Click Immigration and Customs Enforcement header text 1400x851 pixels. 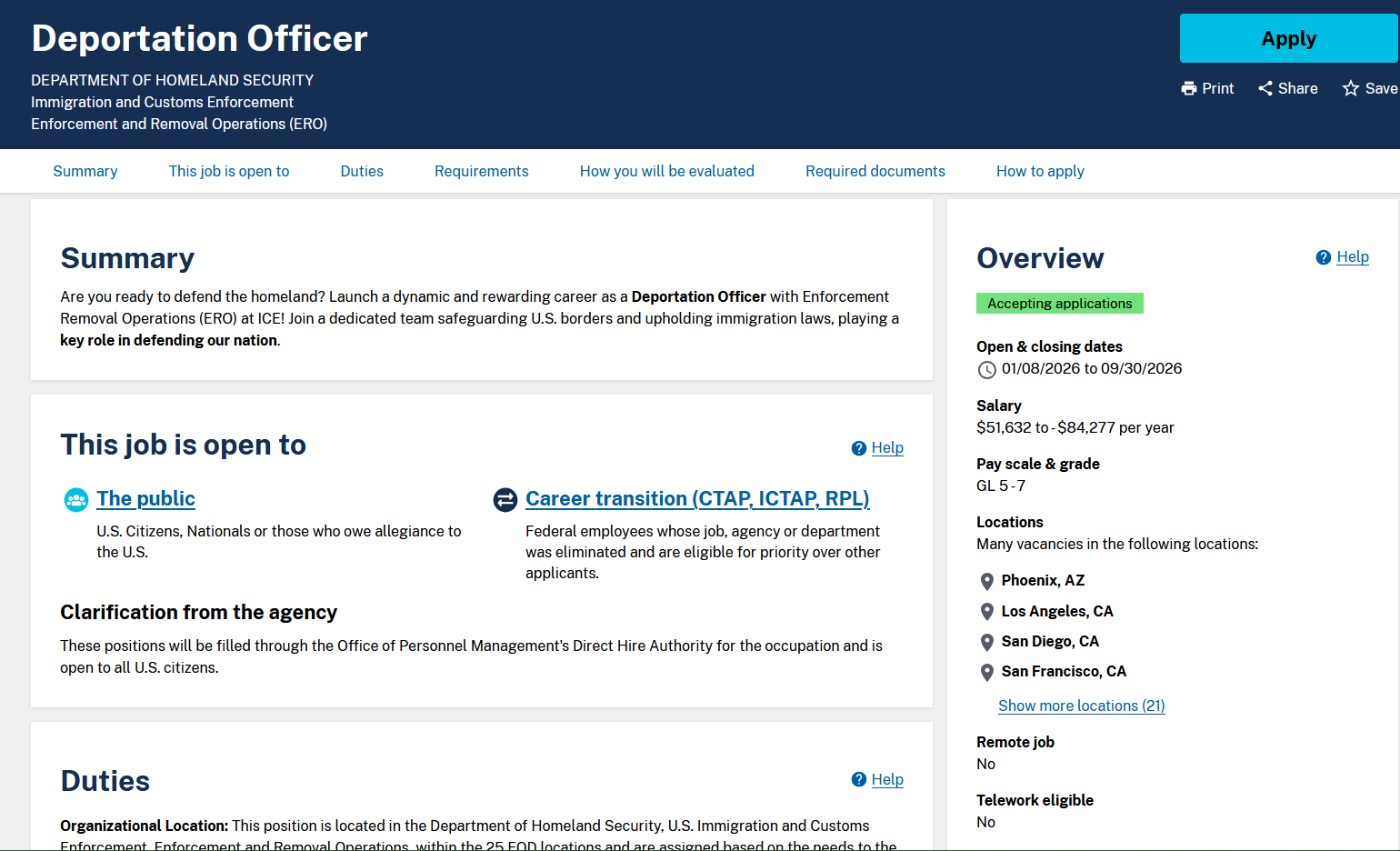162,102
